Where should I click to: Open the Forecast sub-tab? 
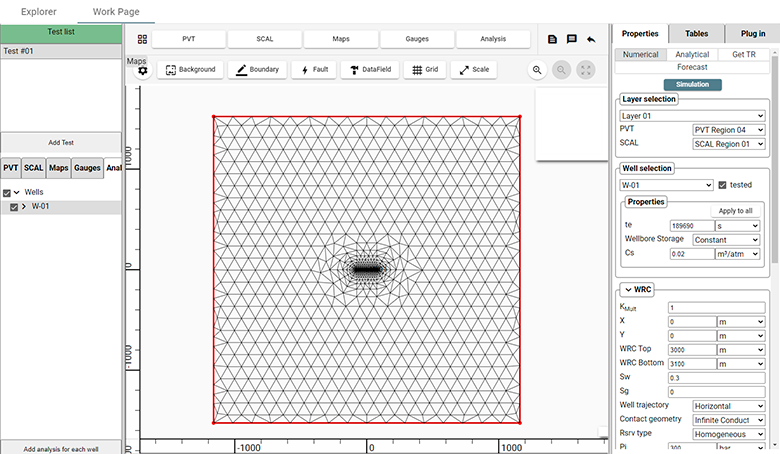692,67
